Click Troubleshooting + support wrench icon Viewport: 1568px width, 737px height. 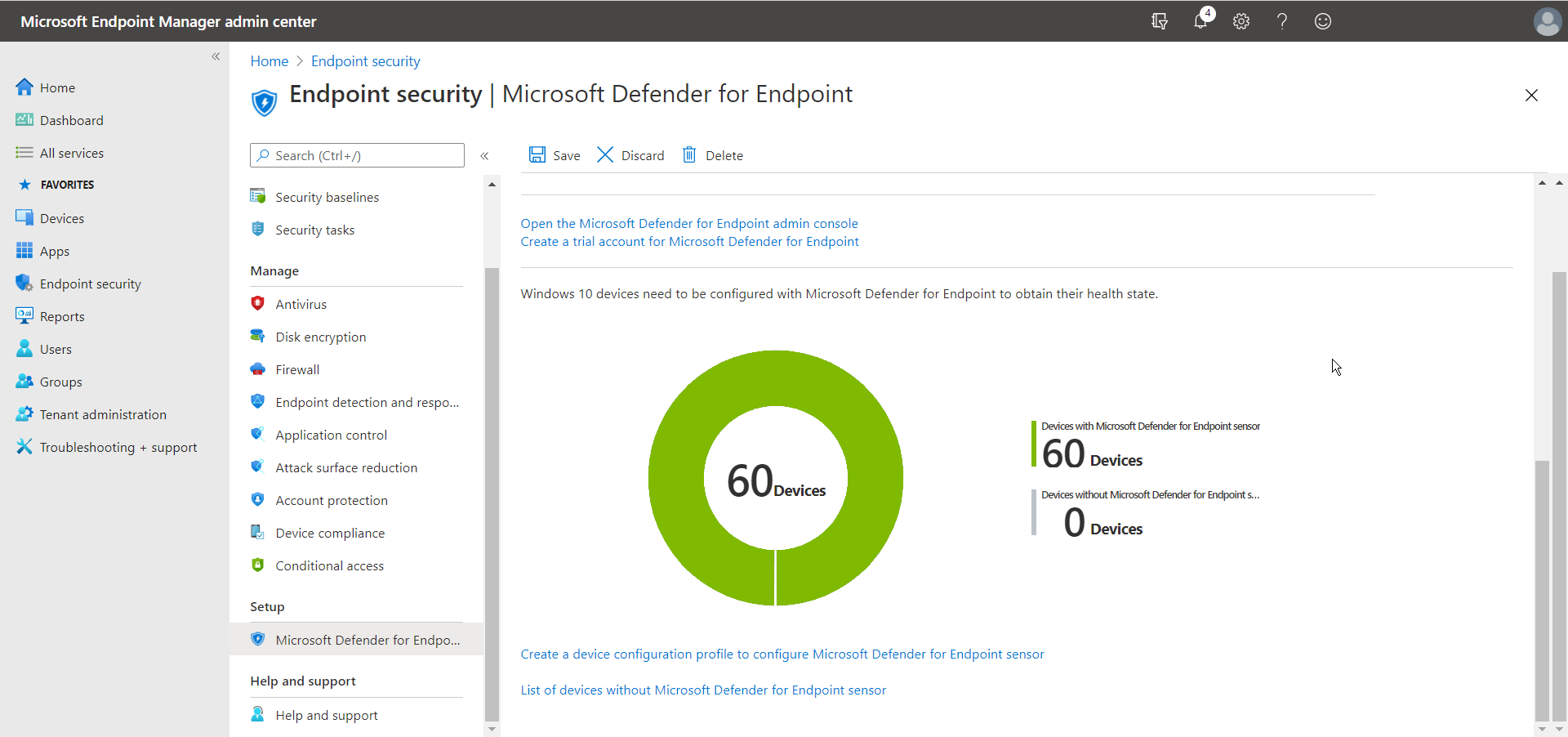(x=24, y=446)
